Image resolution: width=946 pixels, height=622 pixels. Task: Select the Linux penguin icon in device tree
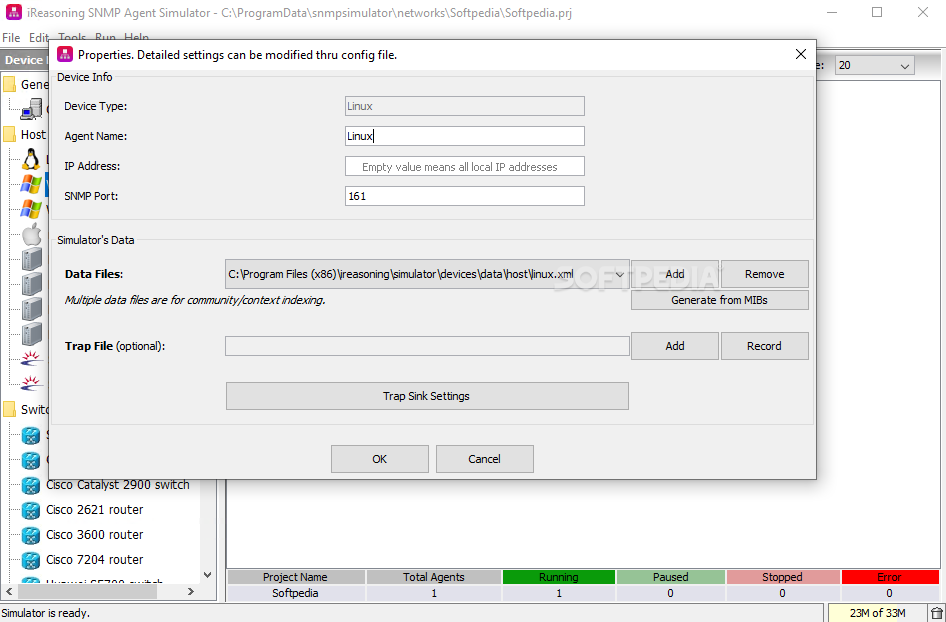(x=31, y=159)
